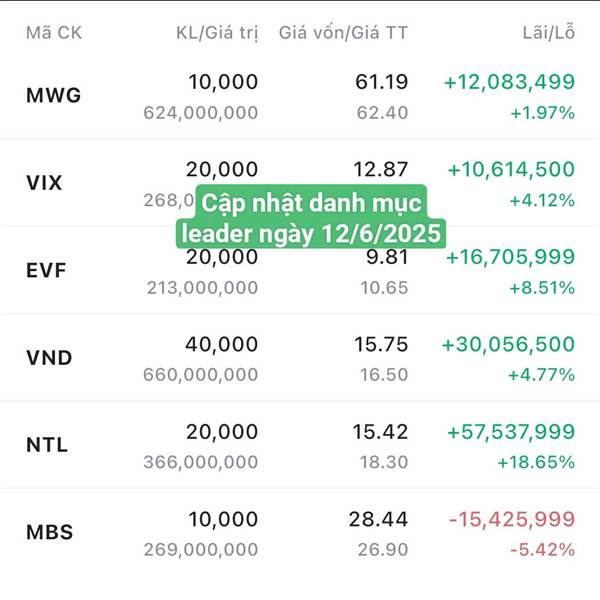Click the MWG market price 62.40
The image size is (600, 600).
pos(382,113)
